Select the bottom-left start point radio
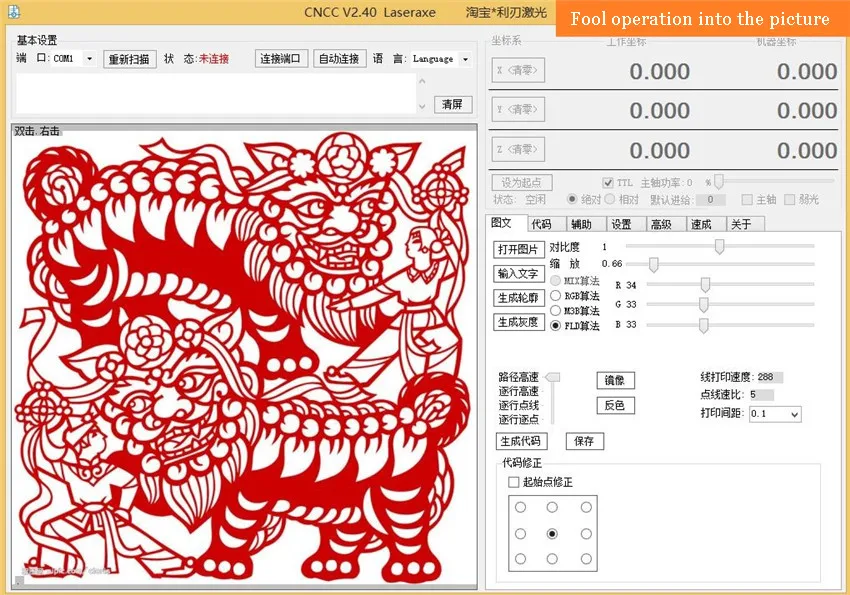Image resolution: width=850 pixels, height=595 pixels. (520, 558)
